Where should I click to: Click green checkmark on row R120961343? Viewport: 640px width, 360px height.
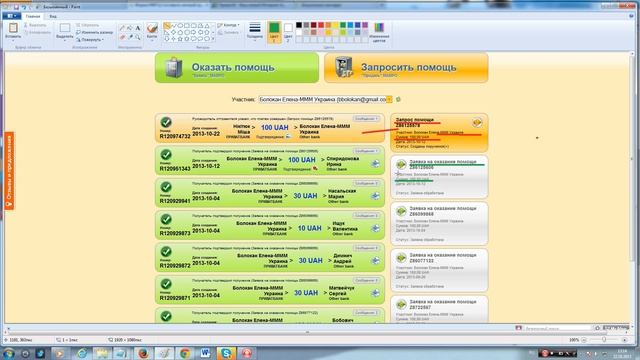click(x=166, y=154)
